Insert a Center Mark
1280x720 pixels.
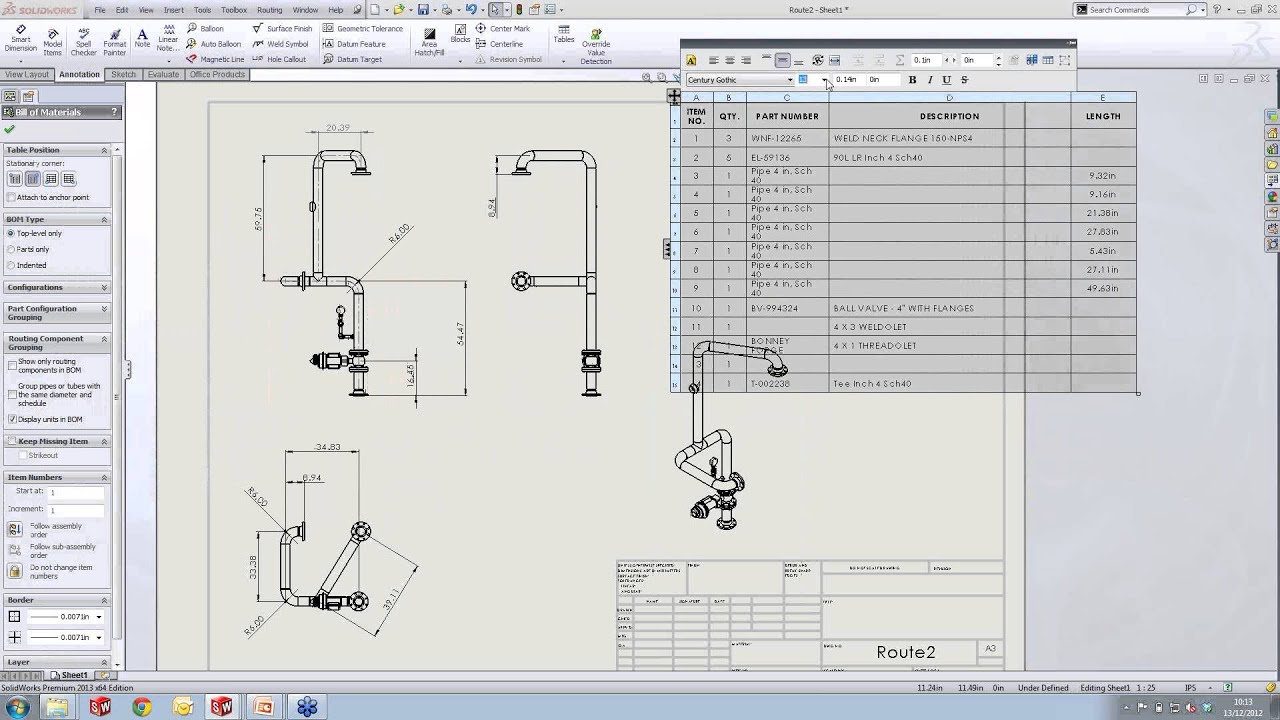point(502,29)
